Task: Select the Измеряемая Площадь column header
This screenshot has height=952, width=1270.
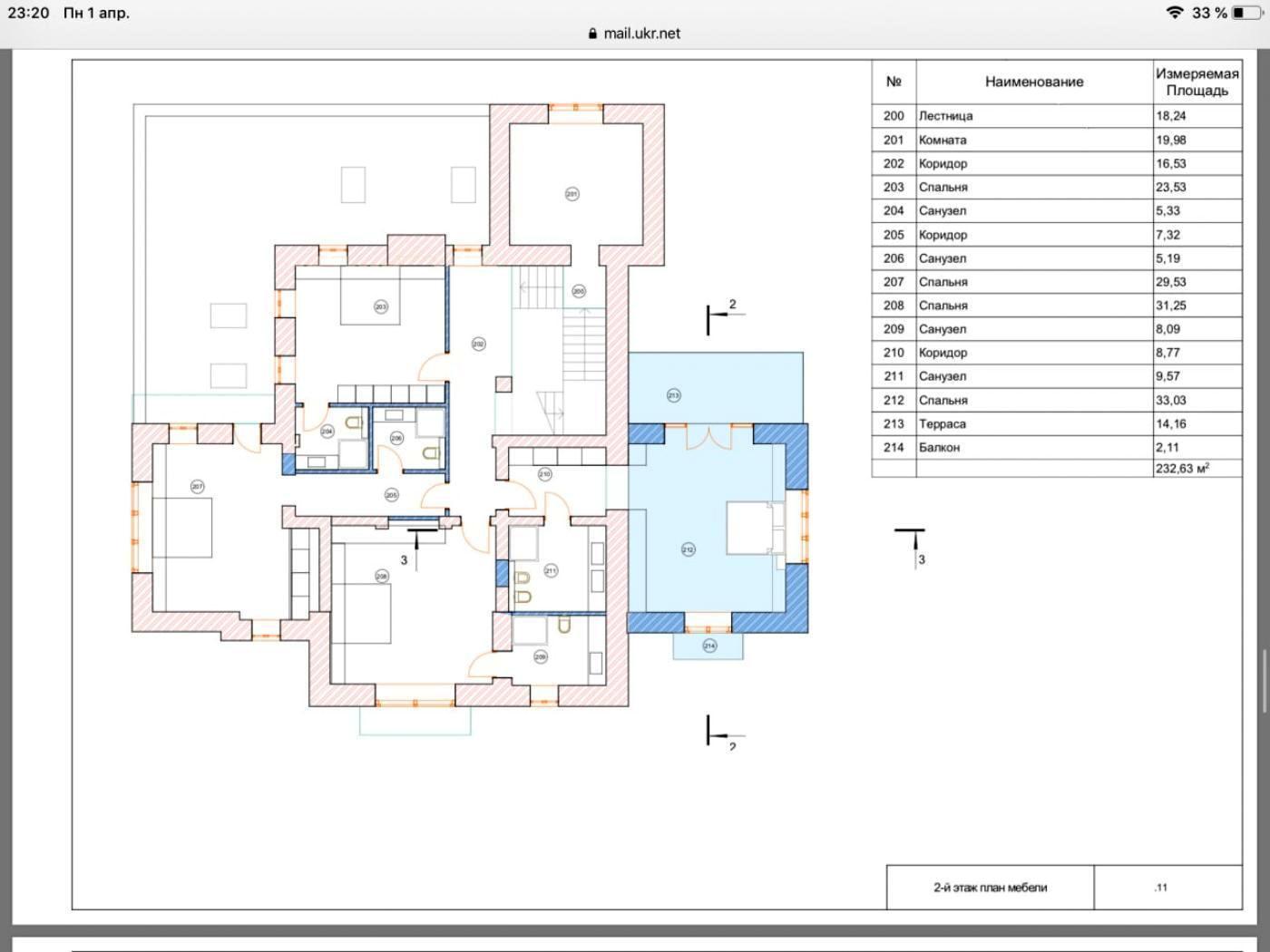Action: click(x=1197, y=82)
